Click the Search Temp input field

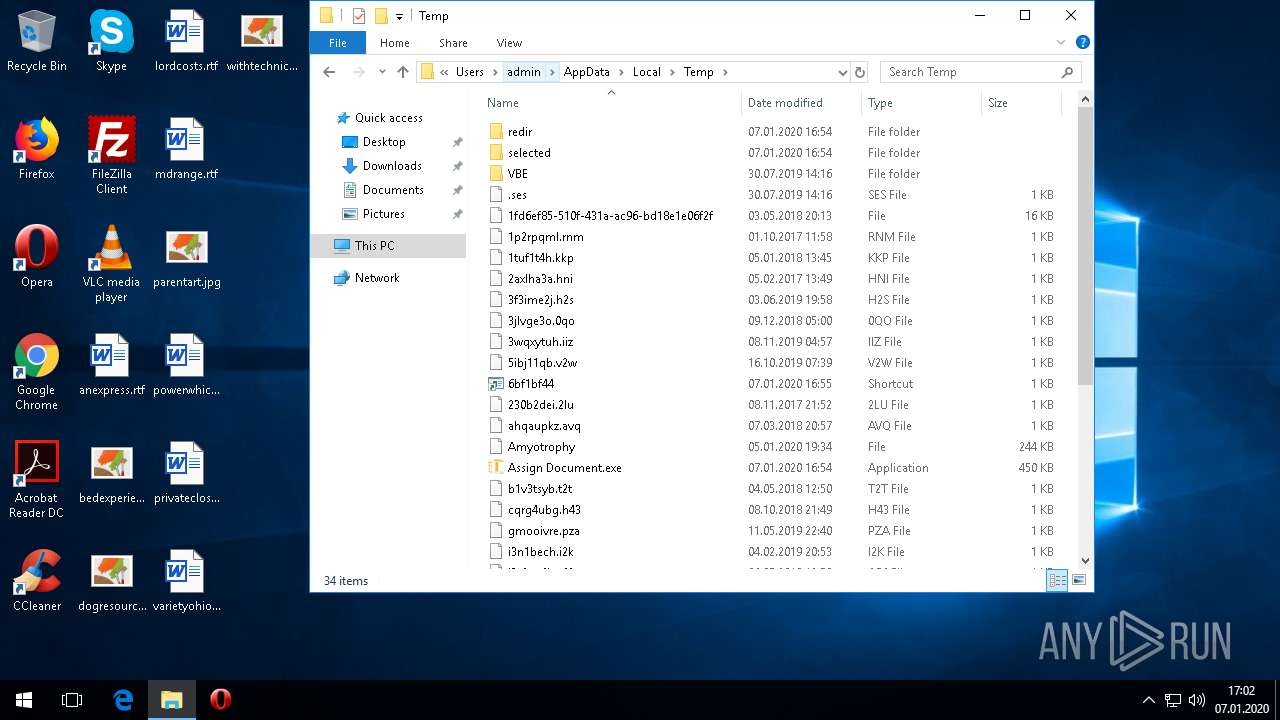pyautogui.click(x=970, y=72)
